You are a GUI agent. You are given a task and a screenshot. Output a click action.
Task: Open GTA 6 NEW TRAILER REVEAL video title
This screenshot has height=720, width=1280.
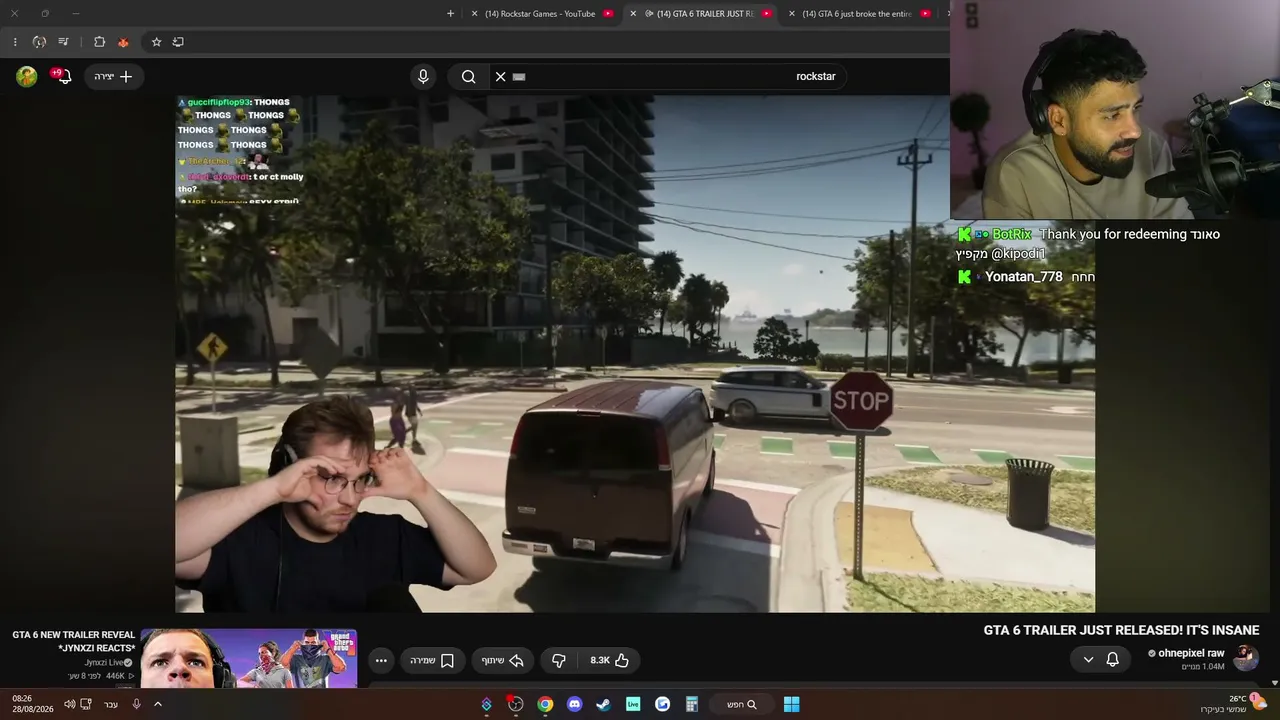coord(73,641)
